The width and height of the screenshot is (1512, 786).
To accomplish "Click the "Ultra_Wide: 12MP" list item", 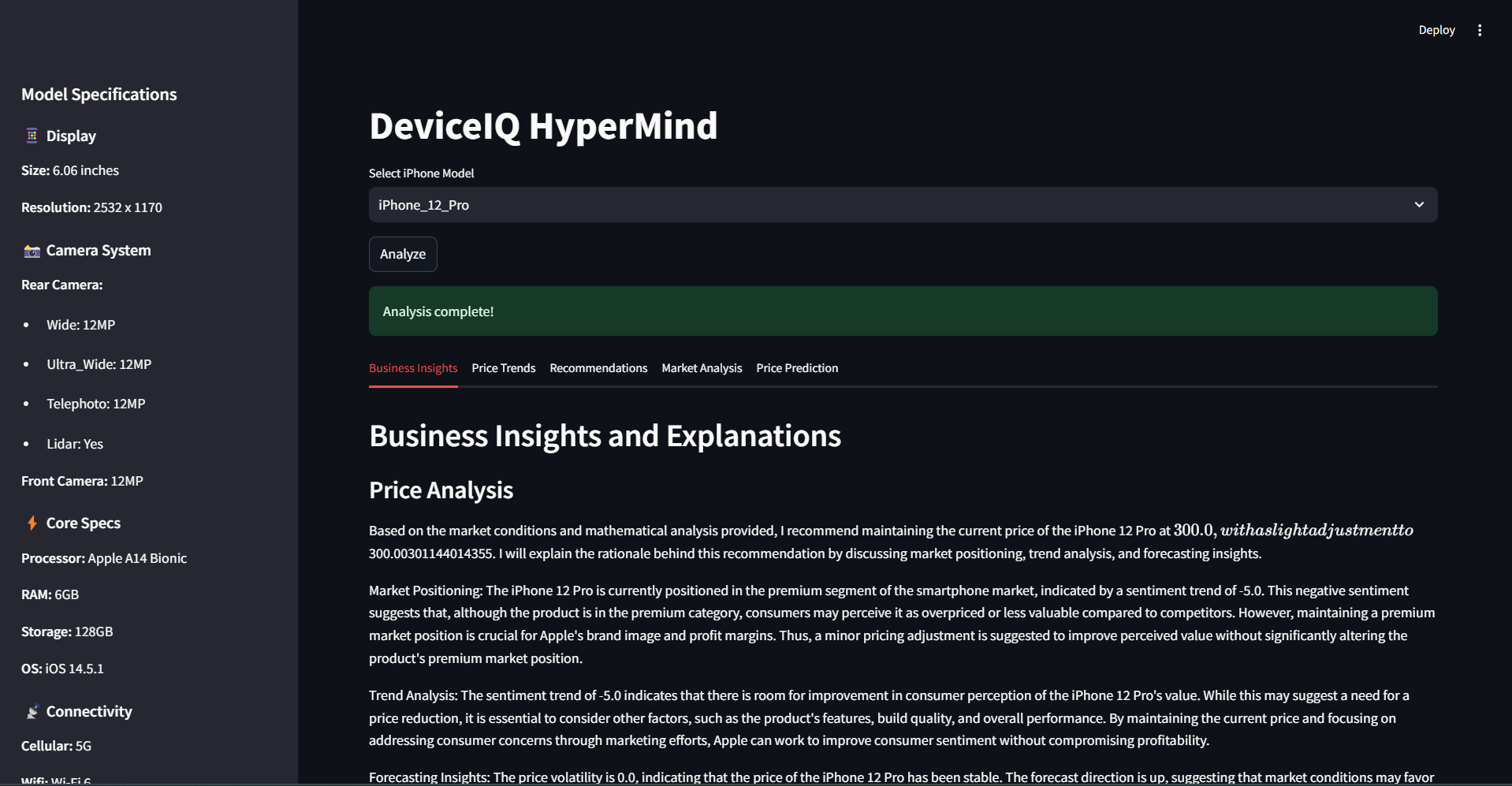I will (99, 365).
